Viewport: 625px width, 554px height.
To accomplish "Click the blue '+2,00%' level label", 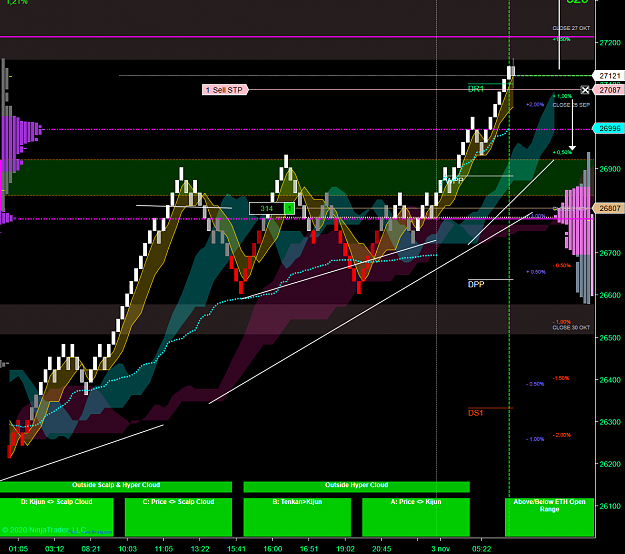I will (x=535, y=104).
